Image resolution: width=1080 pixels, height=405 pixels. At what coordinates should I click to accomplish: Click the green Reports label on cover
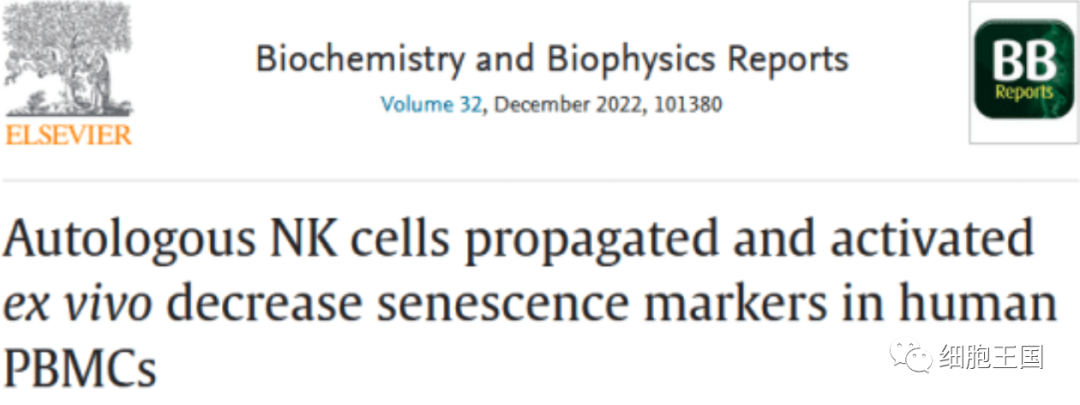(1022, 93)
